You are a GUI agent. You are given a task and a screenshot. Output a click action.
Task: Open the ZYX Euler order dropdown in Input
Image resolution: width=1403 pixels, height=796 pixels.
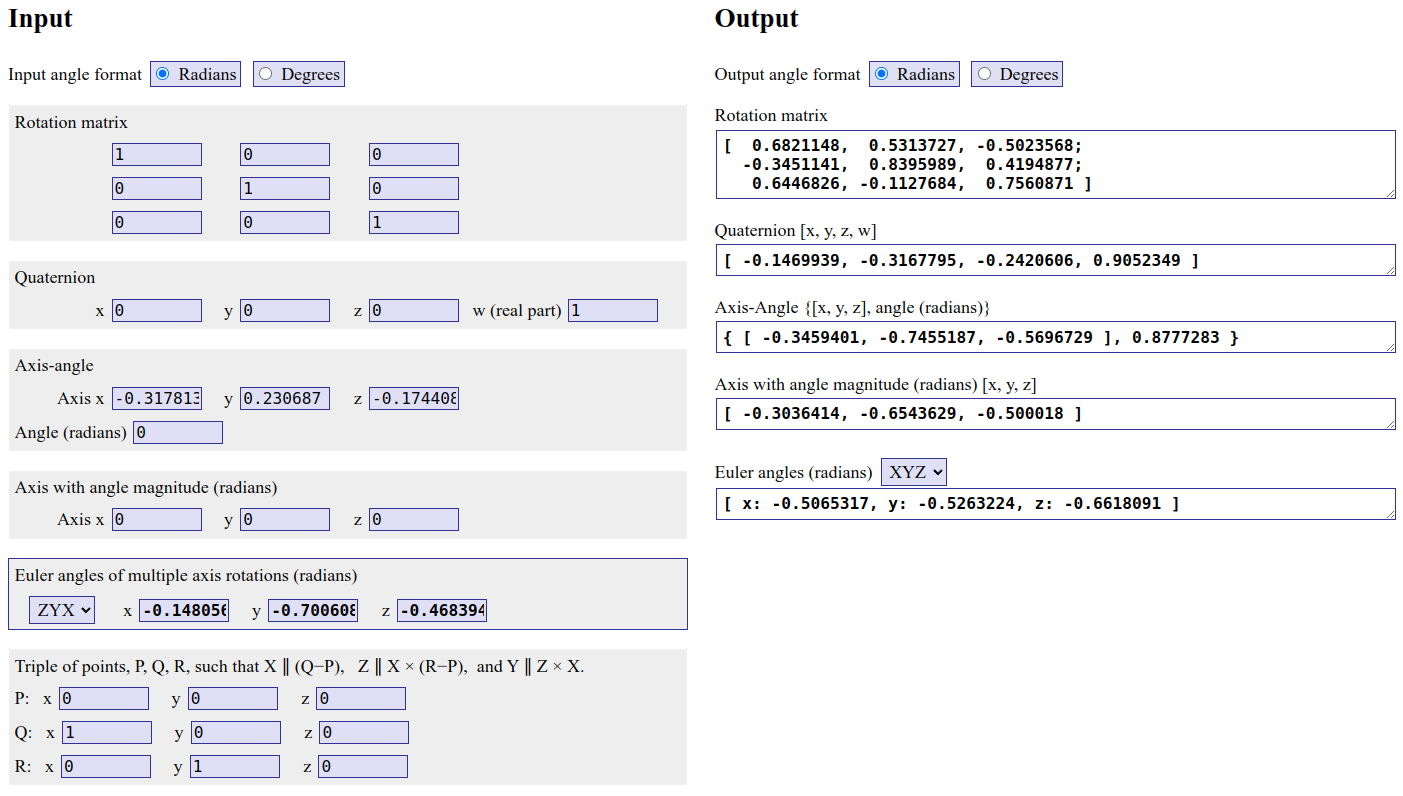coord(62,610)
